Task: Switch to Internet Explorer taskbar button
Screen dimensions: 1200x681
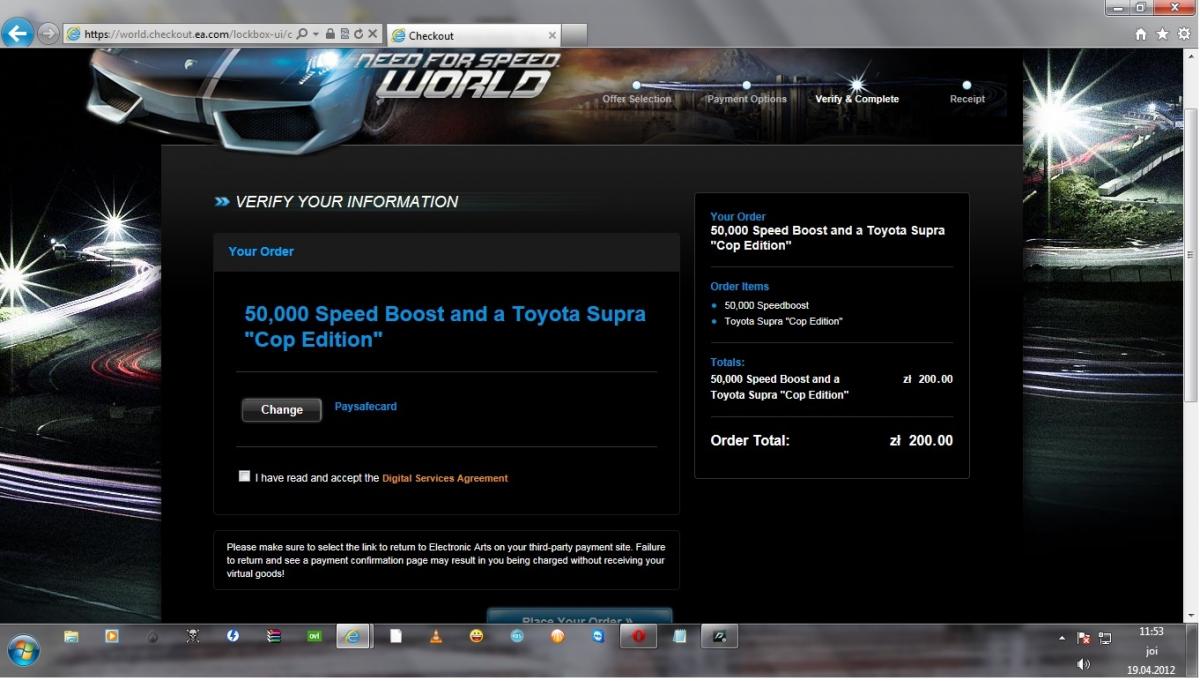Action: pyautogui.click(x=353, y=636)
